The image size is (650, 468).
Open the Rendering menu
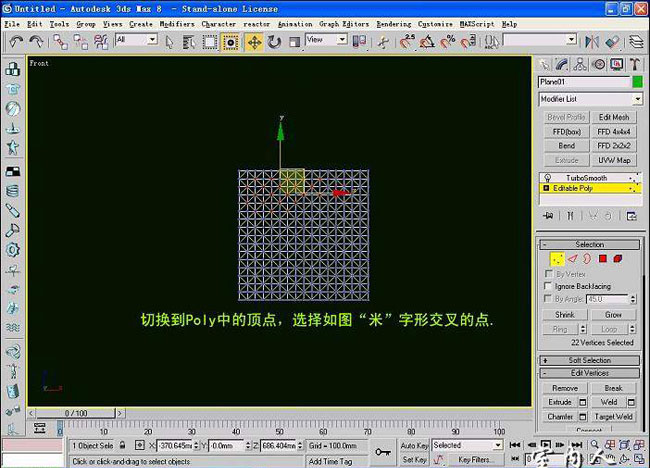pyautogui.click(x=394, y=24)
